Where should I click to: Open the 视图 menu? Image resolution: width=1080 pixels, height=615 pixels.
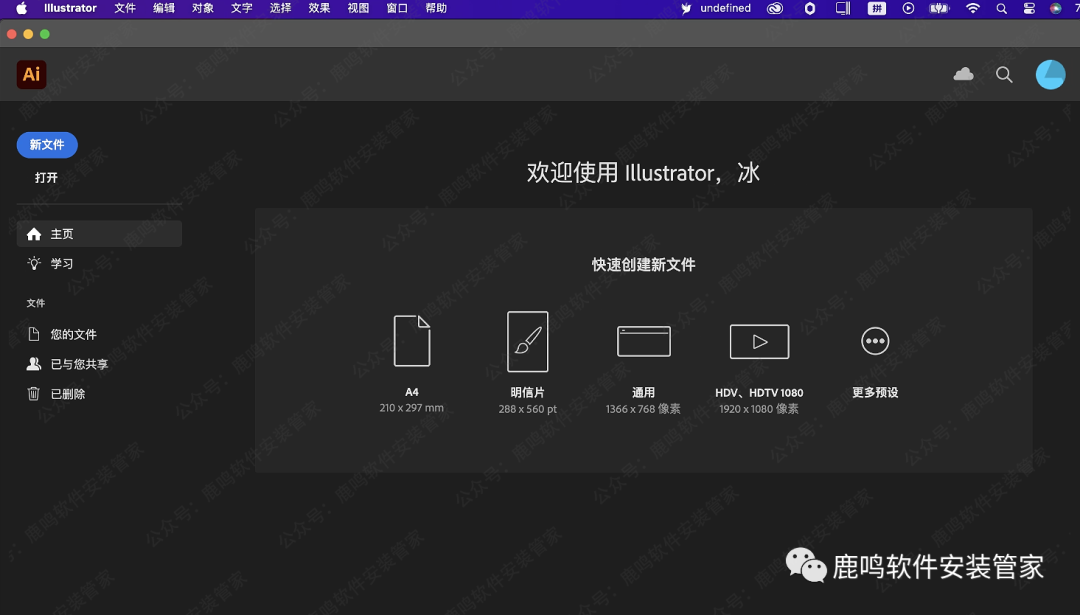click(358, 8)
